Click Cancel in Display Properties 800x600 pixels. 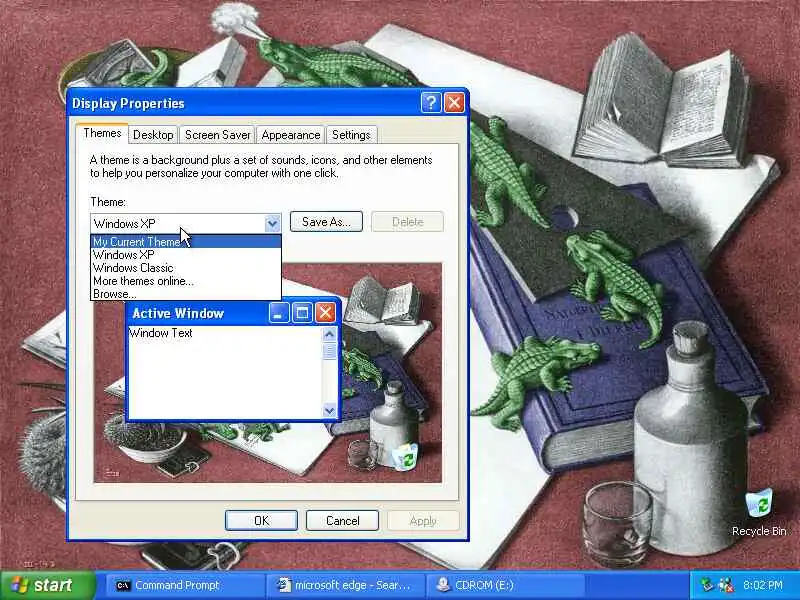[342, 520]
